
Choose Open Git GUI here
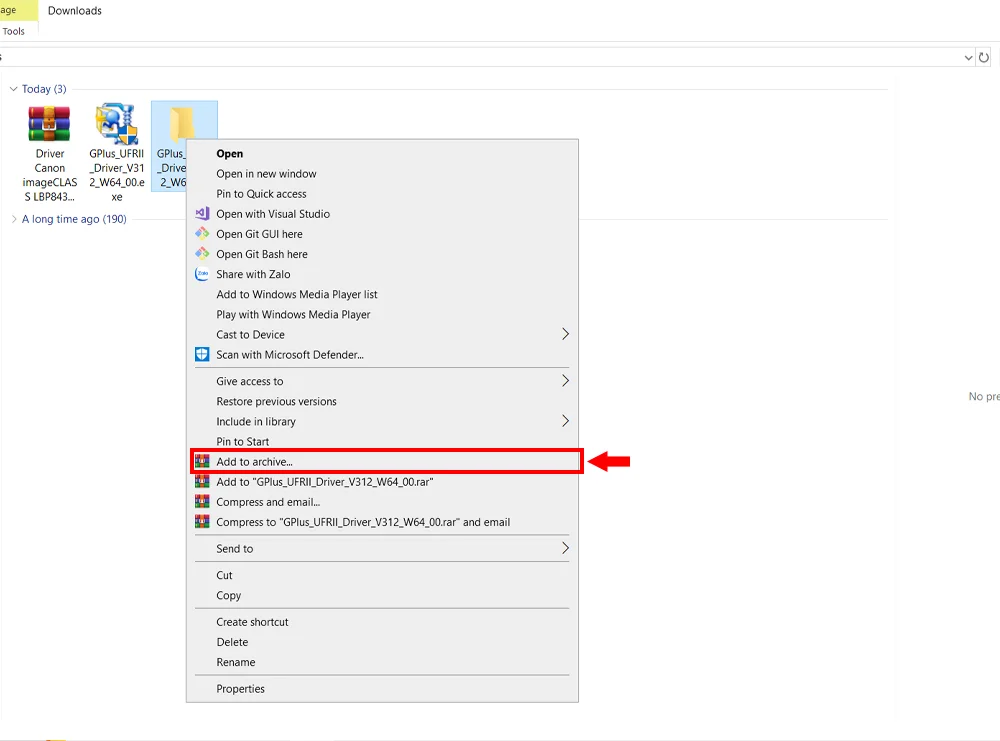[382, 234]
